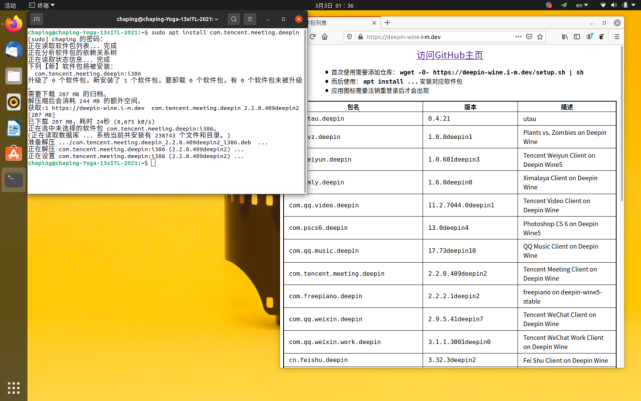Screen dimensions: 641x401
Task: Open Rhythmbox from the dock
Action: [x=14, y=101]
